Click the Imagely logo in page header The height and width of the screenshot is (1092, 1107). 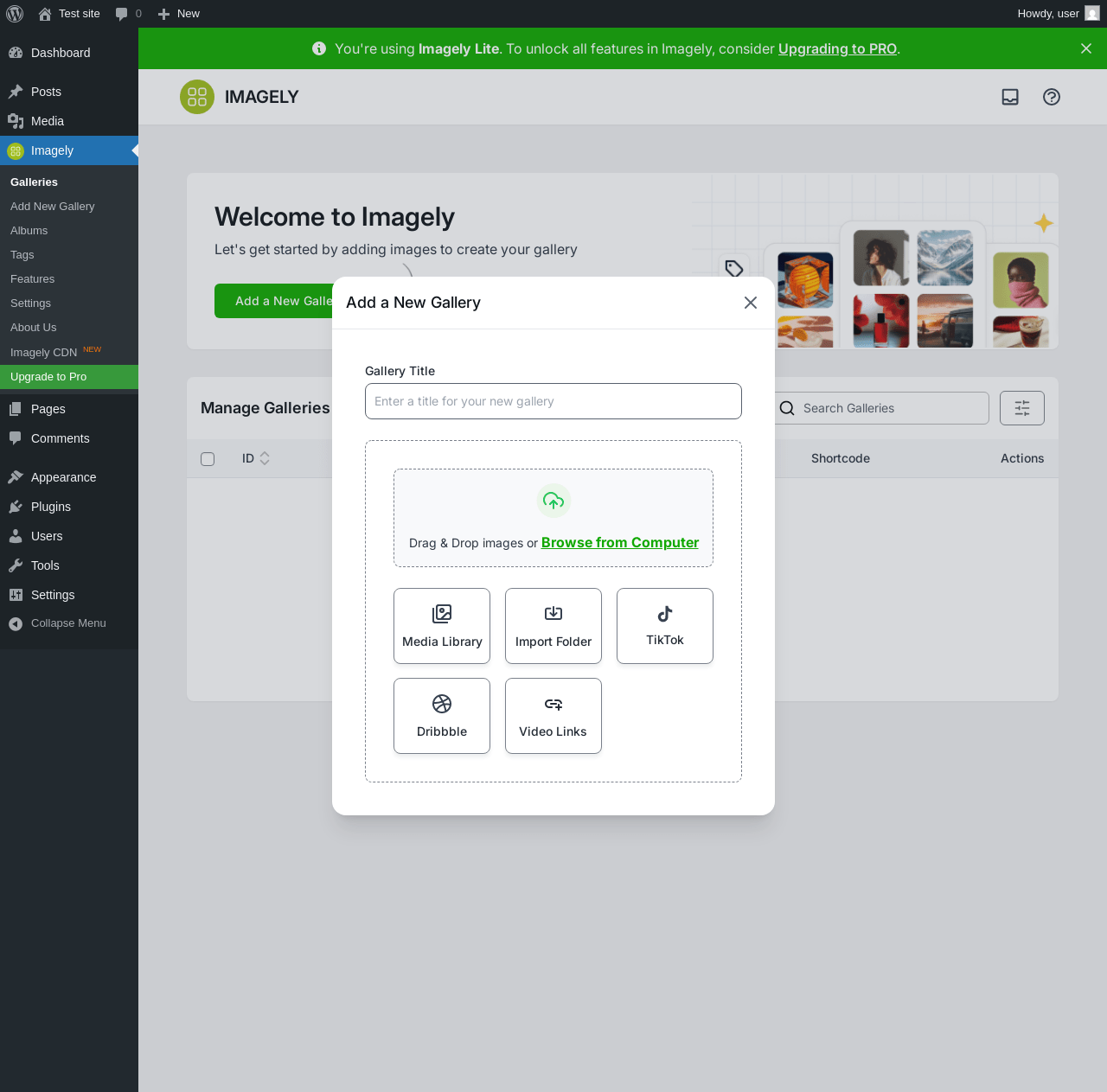[x=197, y=97]
